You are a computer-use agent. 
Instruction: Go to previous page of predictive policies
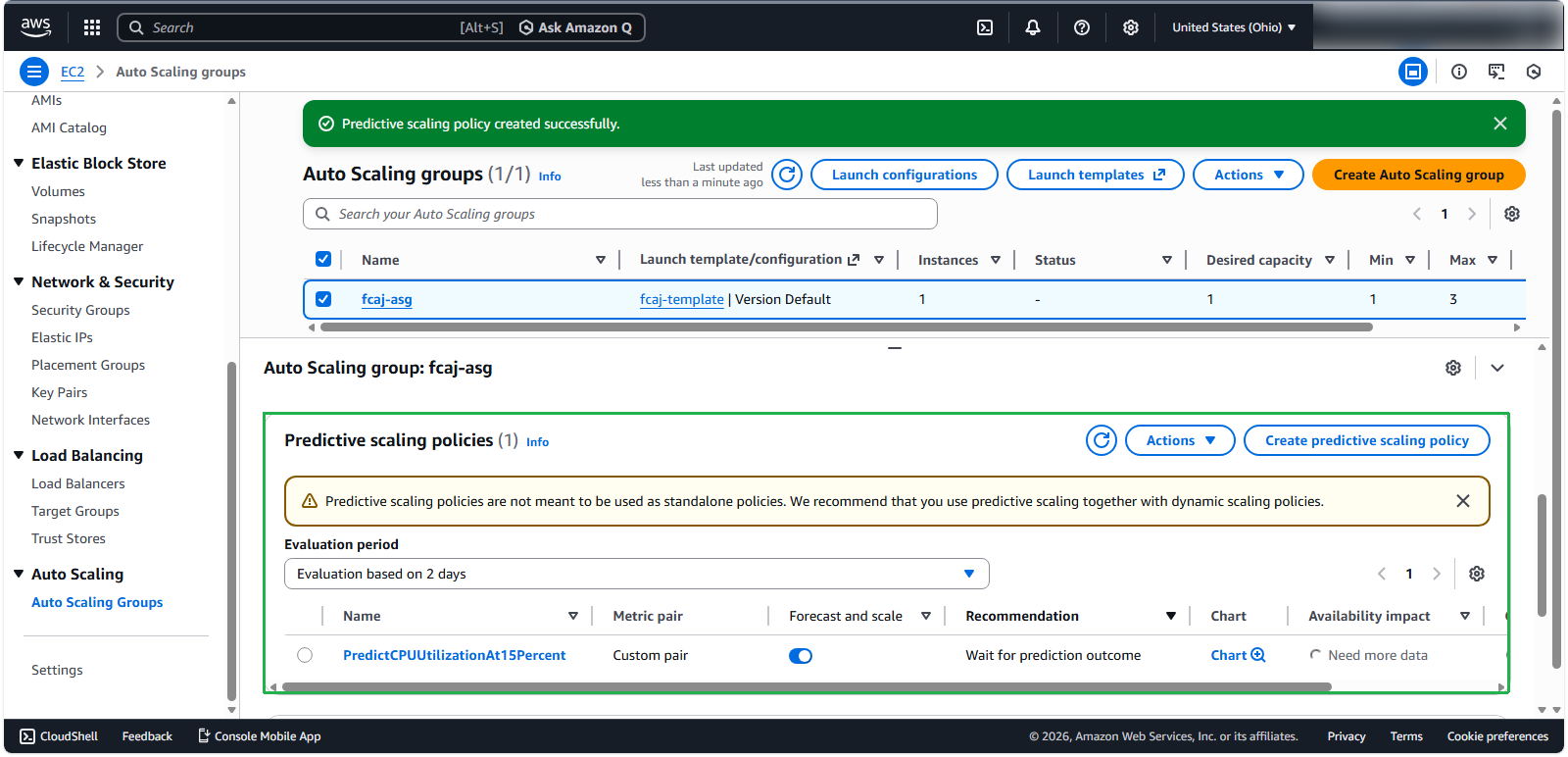coord(1382,574)
